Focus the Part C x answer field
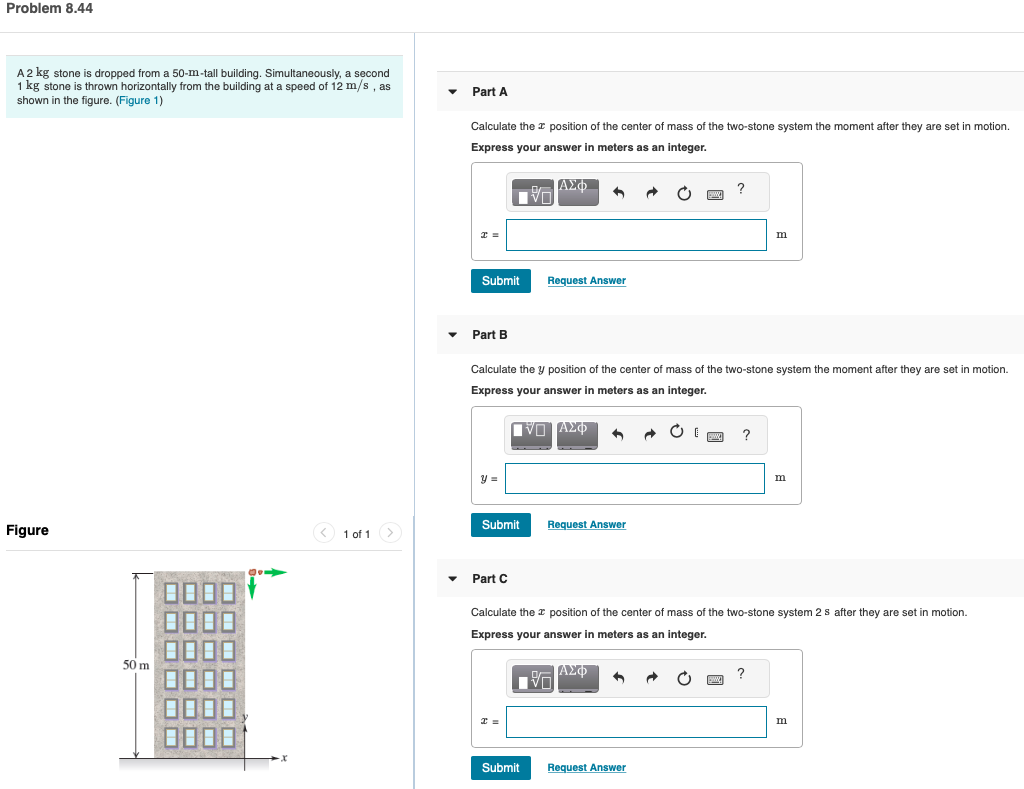The width and height of the screenshot is (1024, 789). click(636, 722)
